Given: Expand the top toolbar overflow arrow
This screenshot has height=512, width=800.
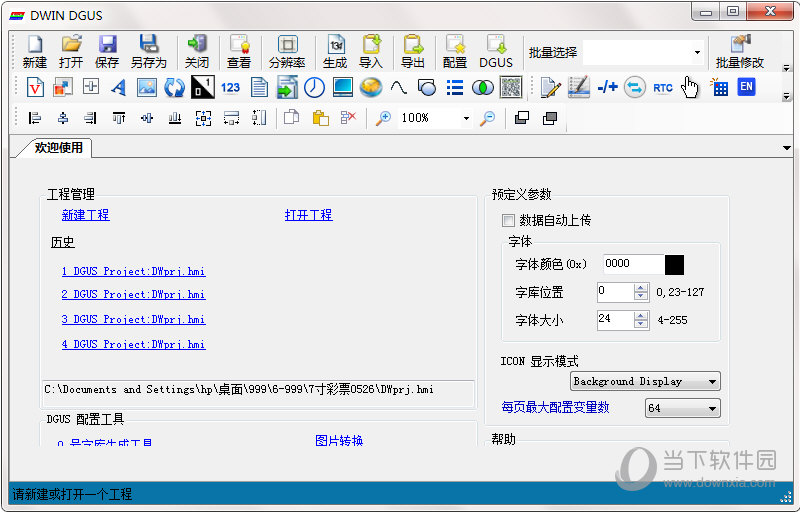Looking at the screenshot, I should click(x=786, y=67).
